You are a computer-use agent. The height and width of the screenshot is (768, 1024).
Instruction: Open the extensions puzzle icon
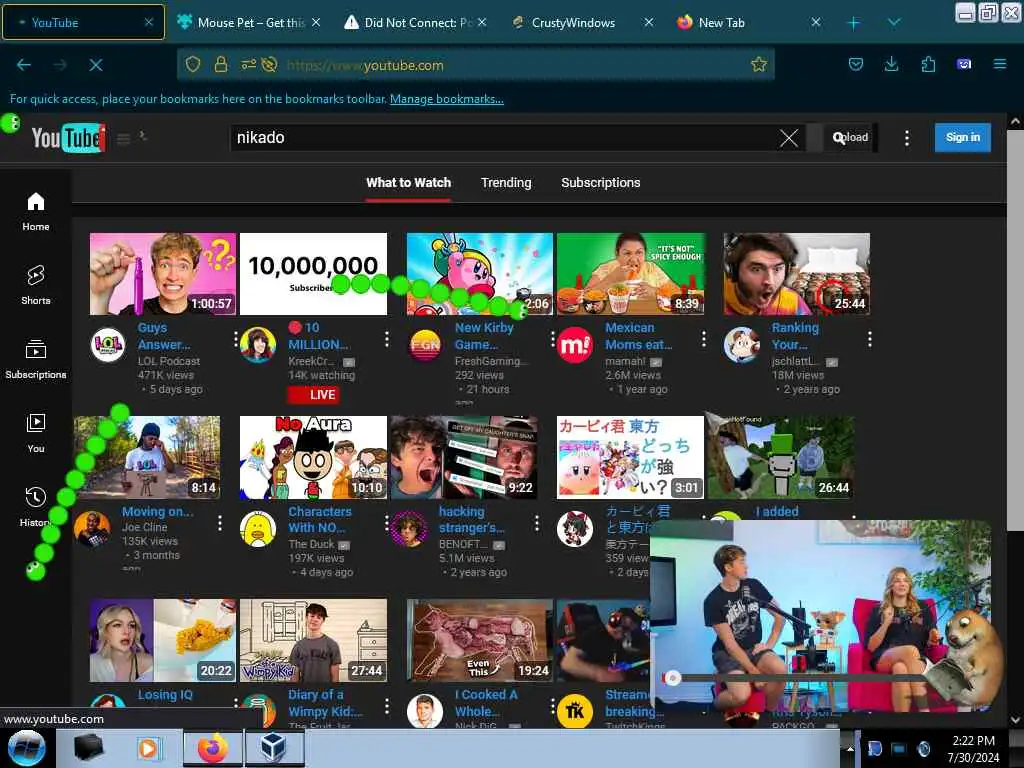click(x=928, y=65)
